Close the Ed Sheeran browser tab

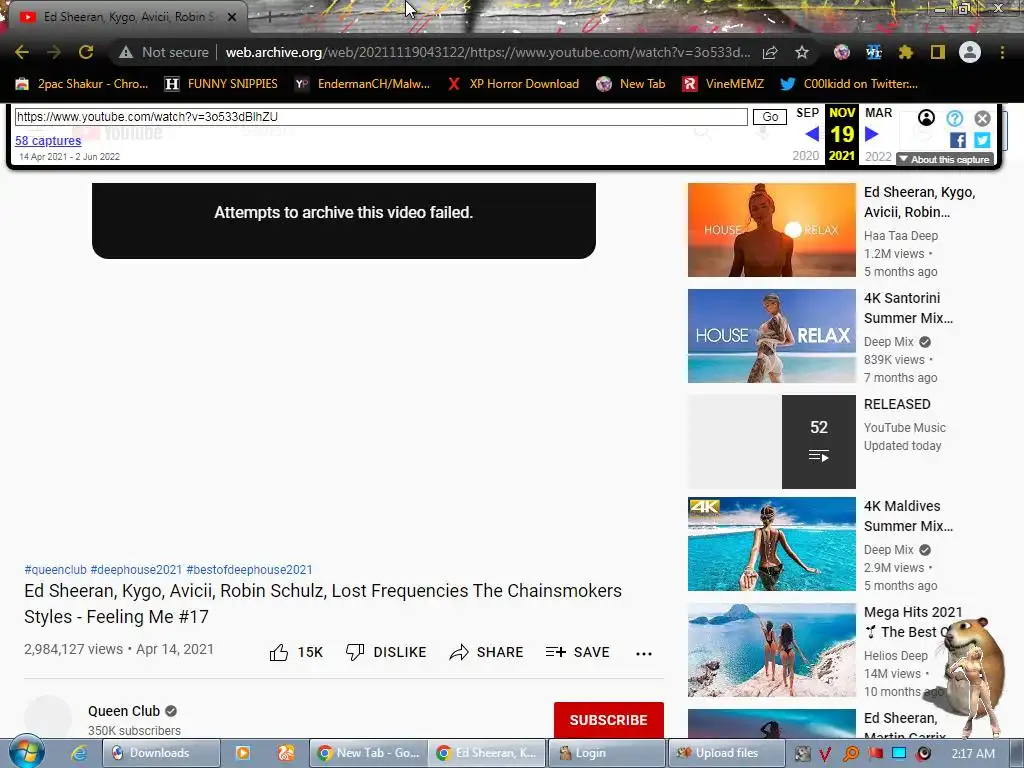[232, 17]
